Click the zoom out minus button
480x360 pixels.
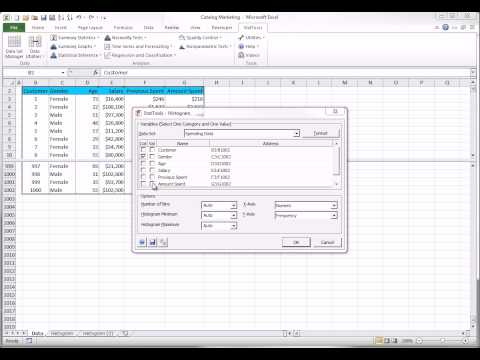419,341
